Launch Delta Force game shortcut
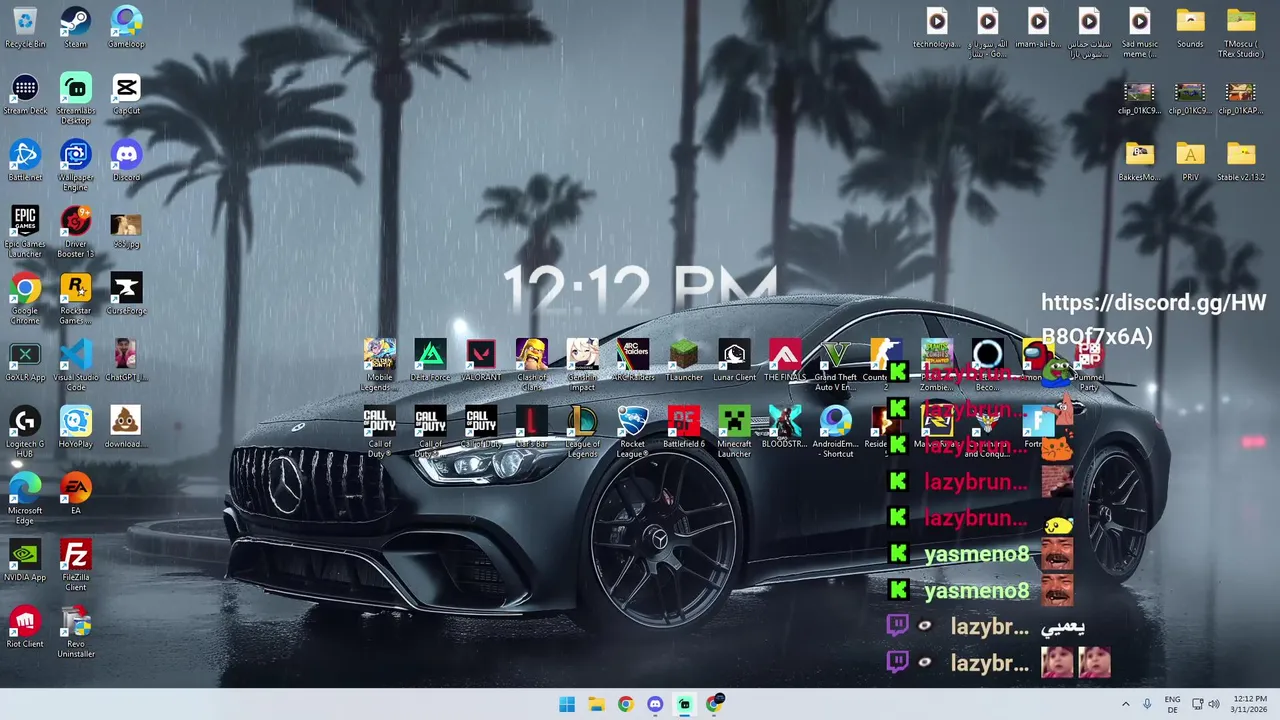The image size is (1280, 720). pos(430,360)
